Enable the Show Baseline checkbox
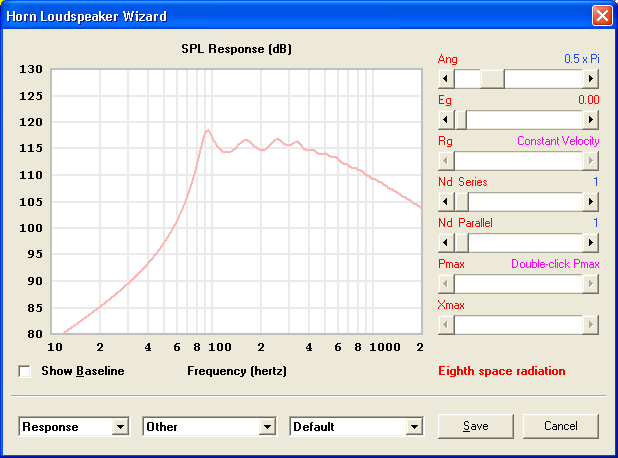Image resolution: width=618 pixels, height=458 pixels. click(24, 371)
